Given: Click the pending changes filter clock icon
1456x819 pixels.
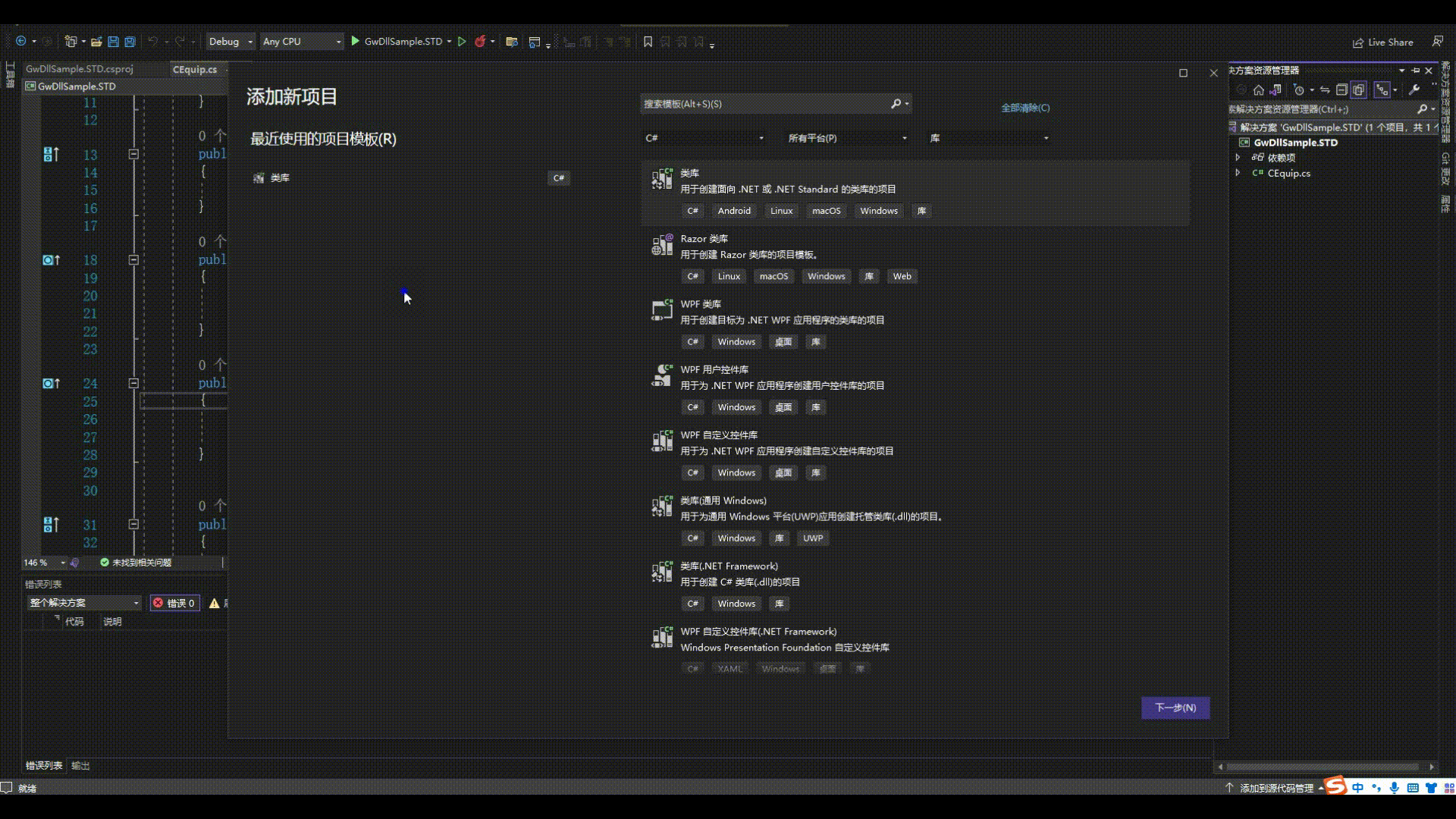Looking at the screenshot, I should click(1299, 89).
